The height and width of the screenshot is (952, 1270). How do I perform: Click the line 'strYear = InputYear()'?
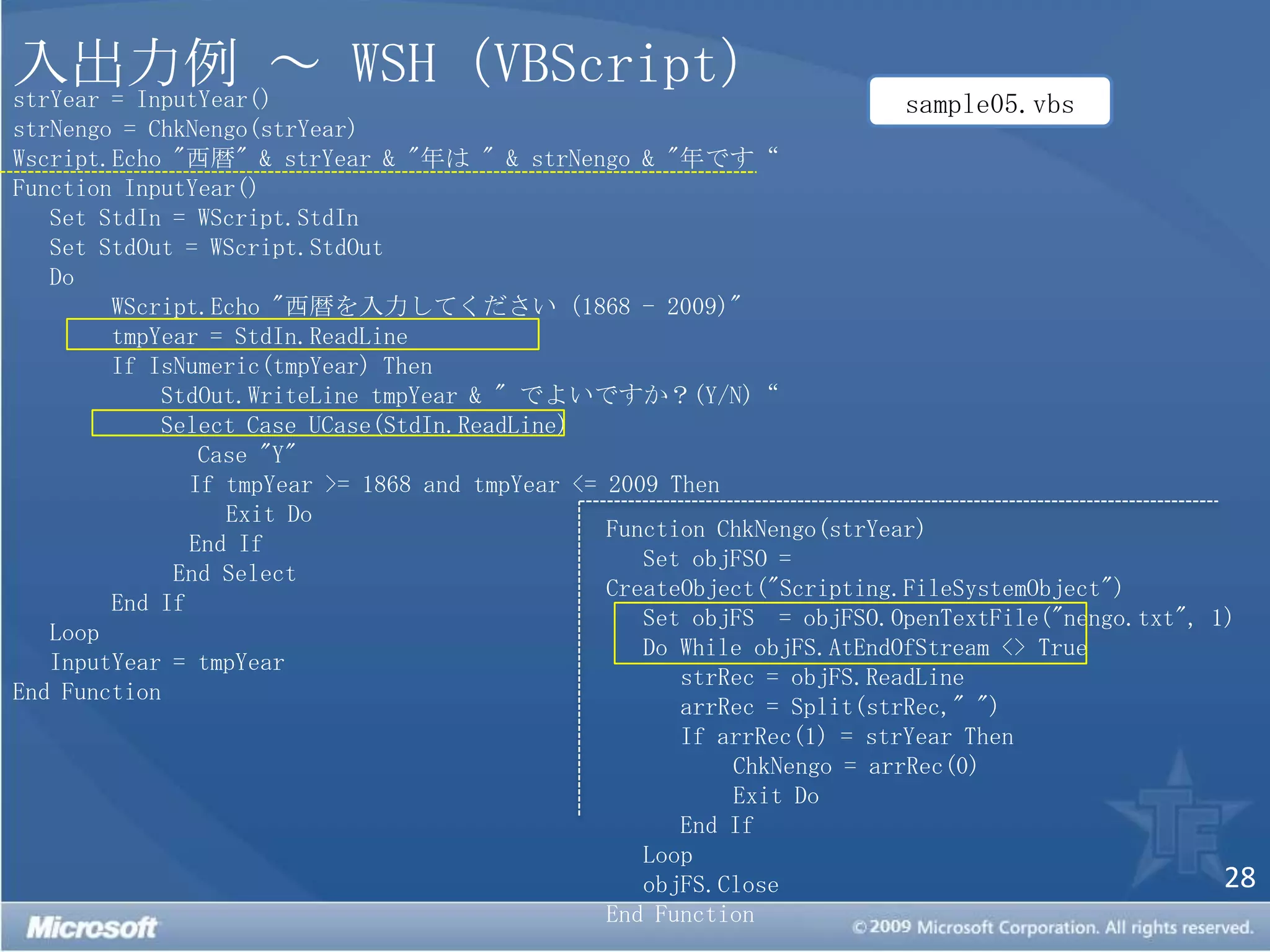click(141, 99)
